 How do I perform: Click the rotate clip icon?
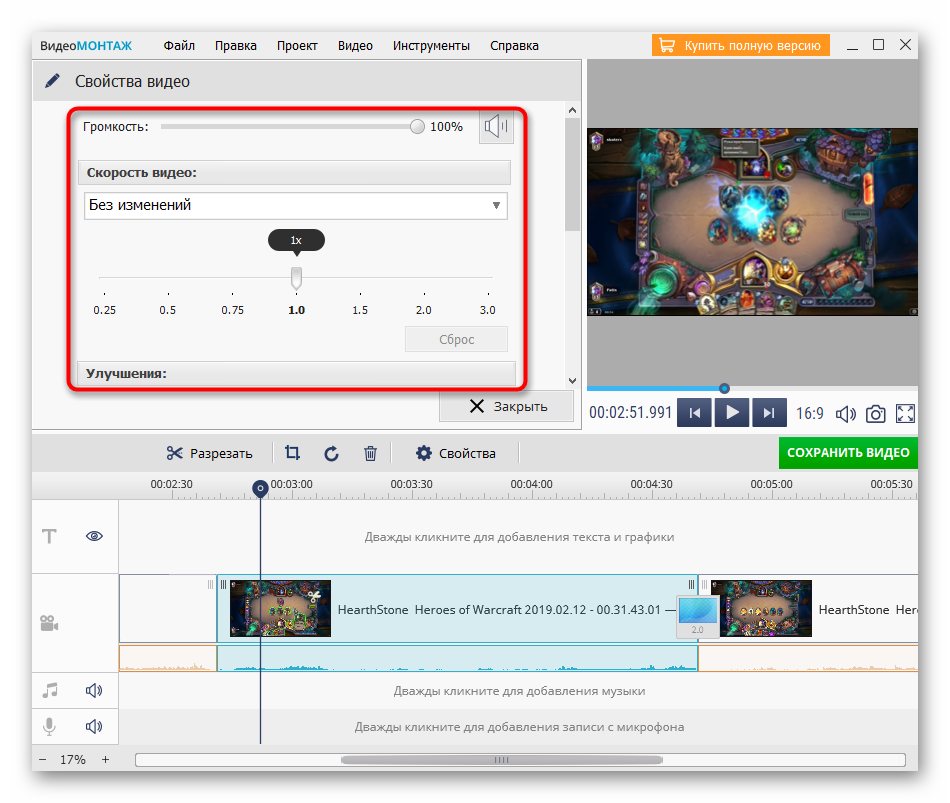pos(332,453)
